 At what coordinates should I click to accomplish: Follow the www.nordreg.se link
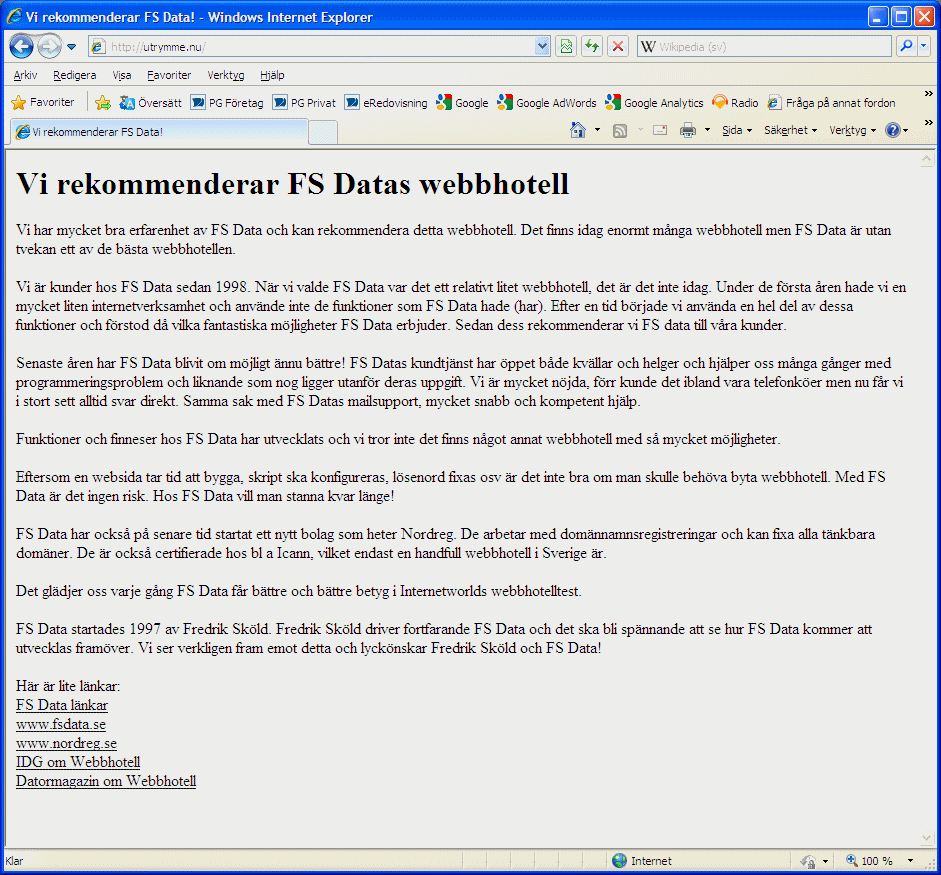click(x=66, y=743)
